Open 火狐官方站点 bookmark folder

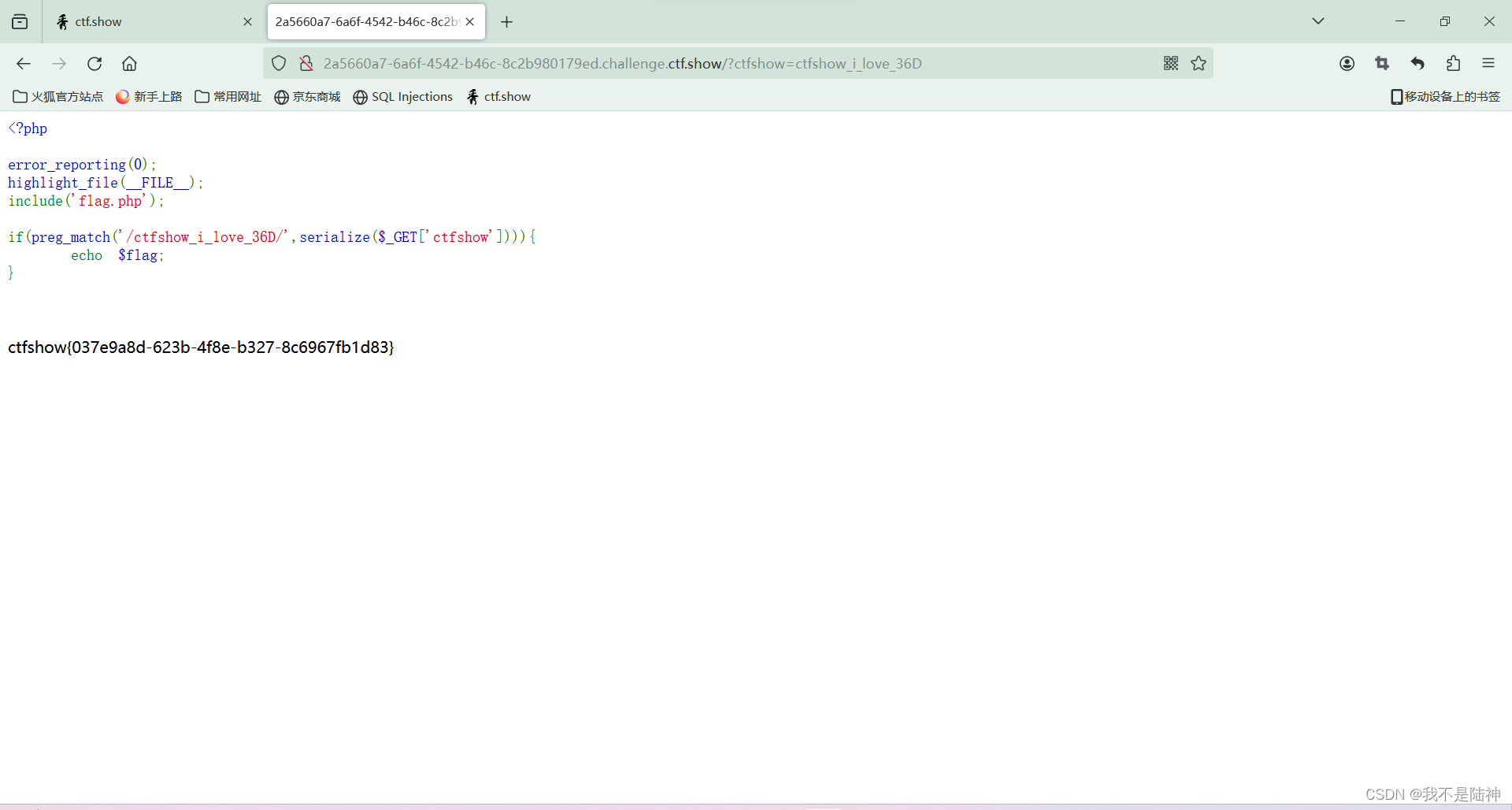point(58,97)
